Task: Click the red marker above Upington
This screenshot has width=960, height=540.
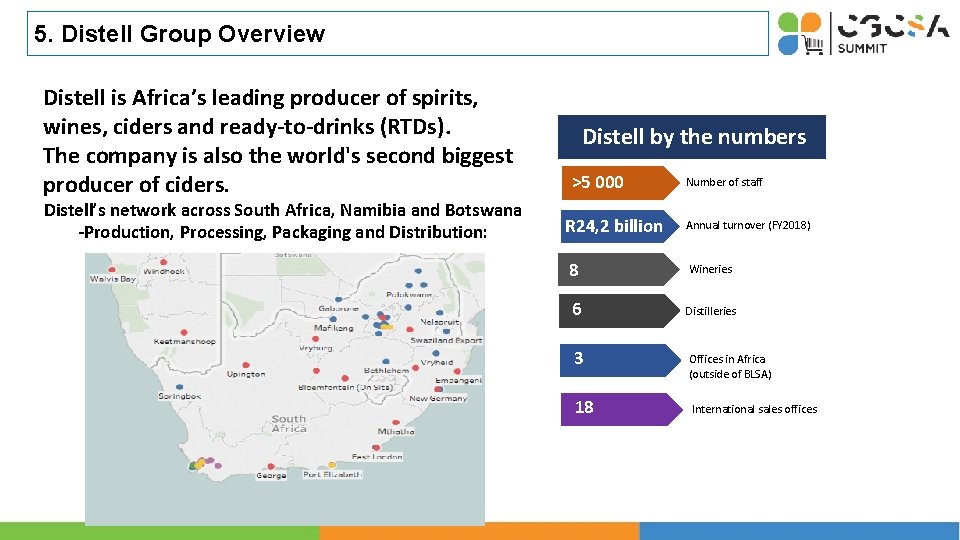Action: 246,365
